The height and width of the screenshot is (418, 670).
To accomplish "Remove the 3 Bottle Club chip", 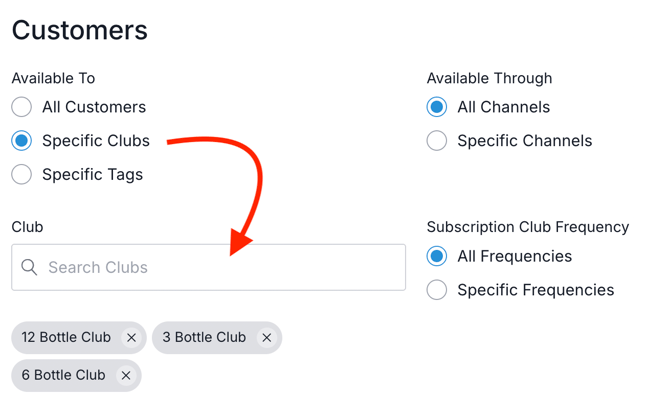I will (x=267, y=338).
